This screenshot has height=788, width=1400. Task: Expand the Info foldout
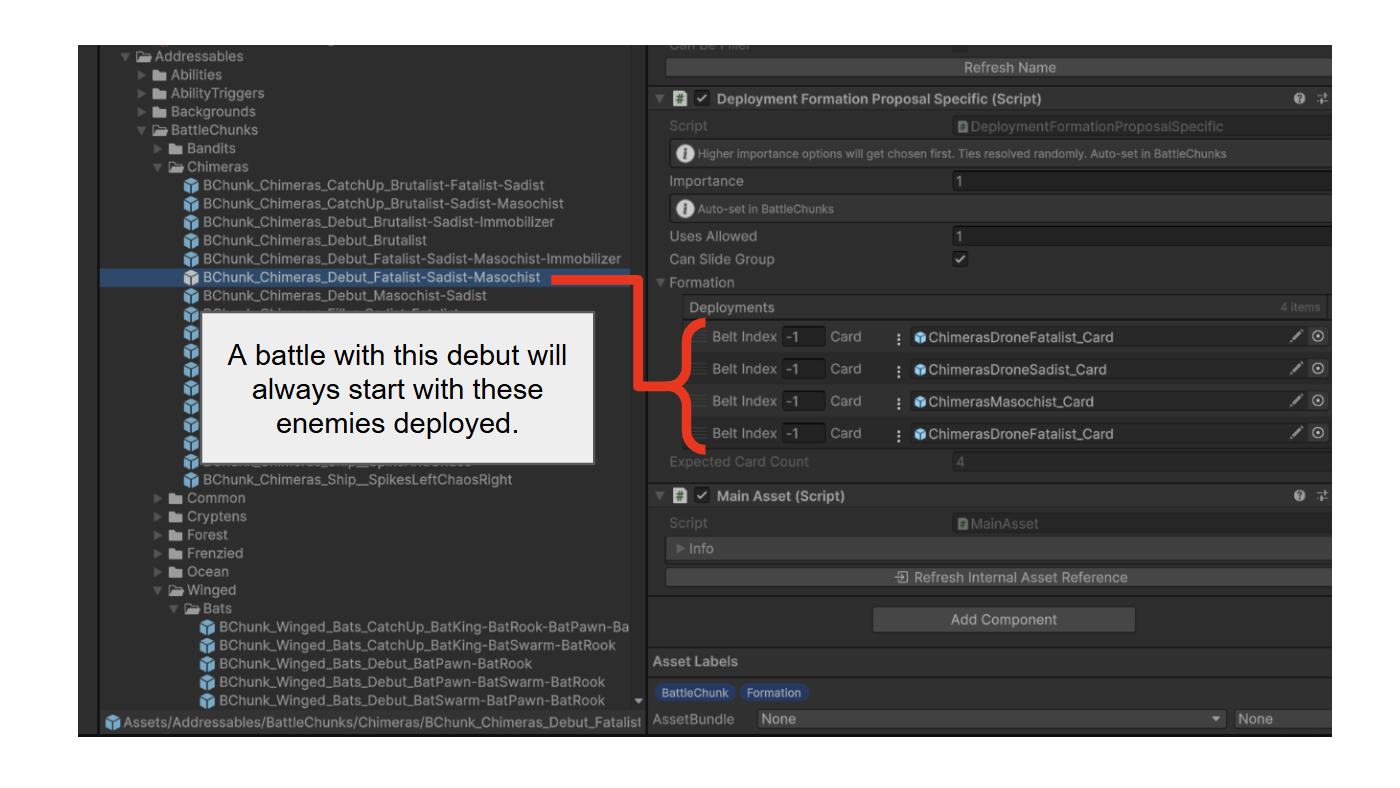(x=681, y=549)
